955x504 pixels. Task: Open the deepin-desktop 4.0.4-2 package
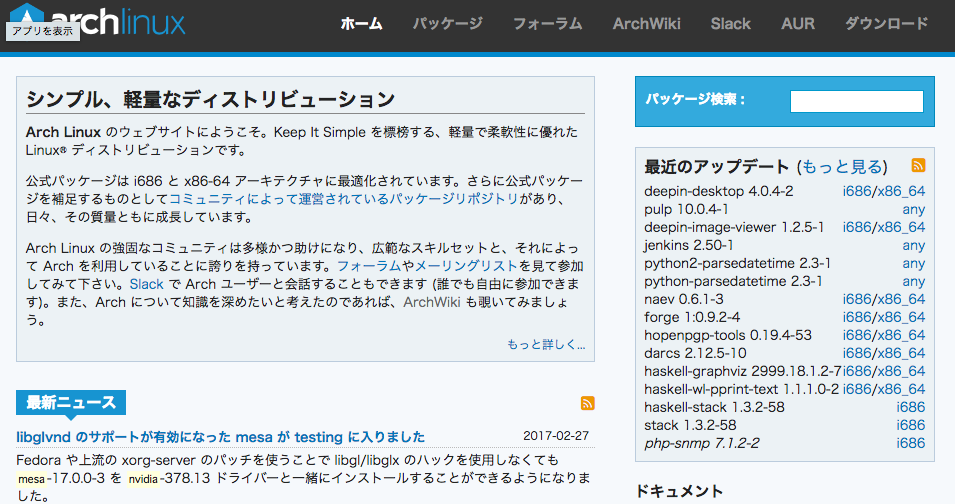pyautogui.click(x=719, y=191)
